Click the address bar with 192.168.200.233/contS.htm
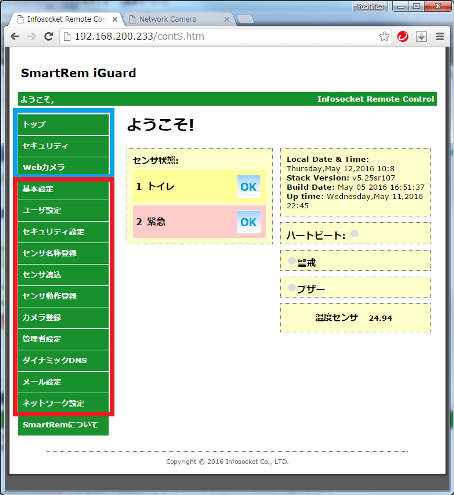 click(x=220, y=36)
